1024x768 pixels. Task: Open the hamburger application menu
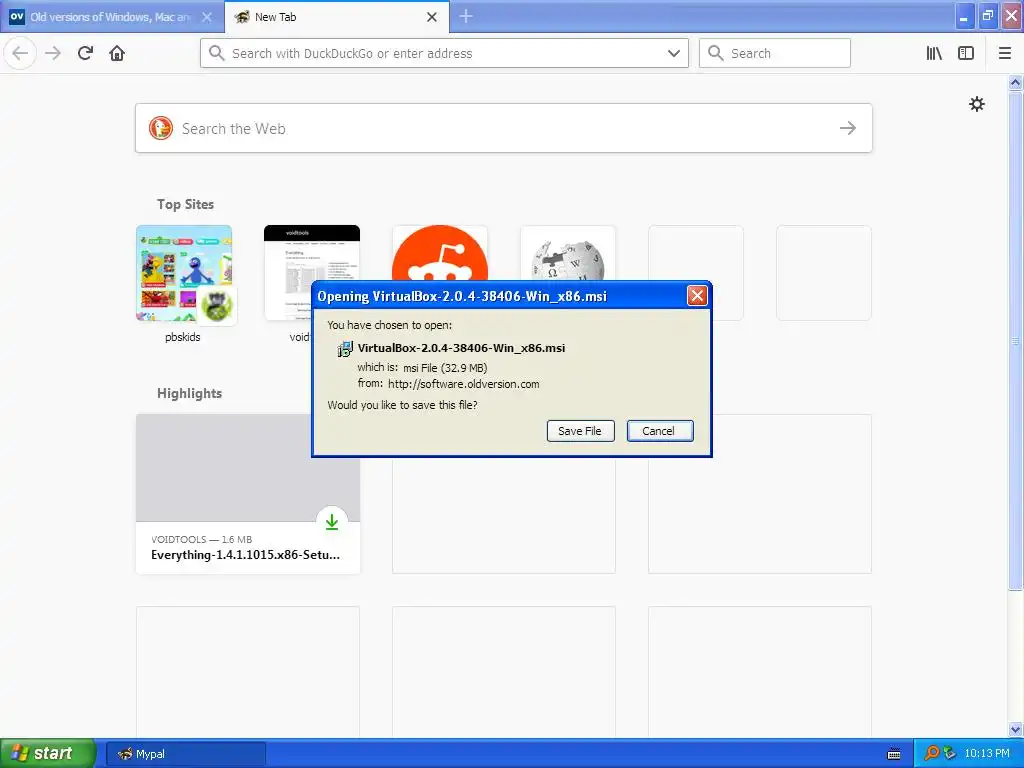[x=1004, y=53]
